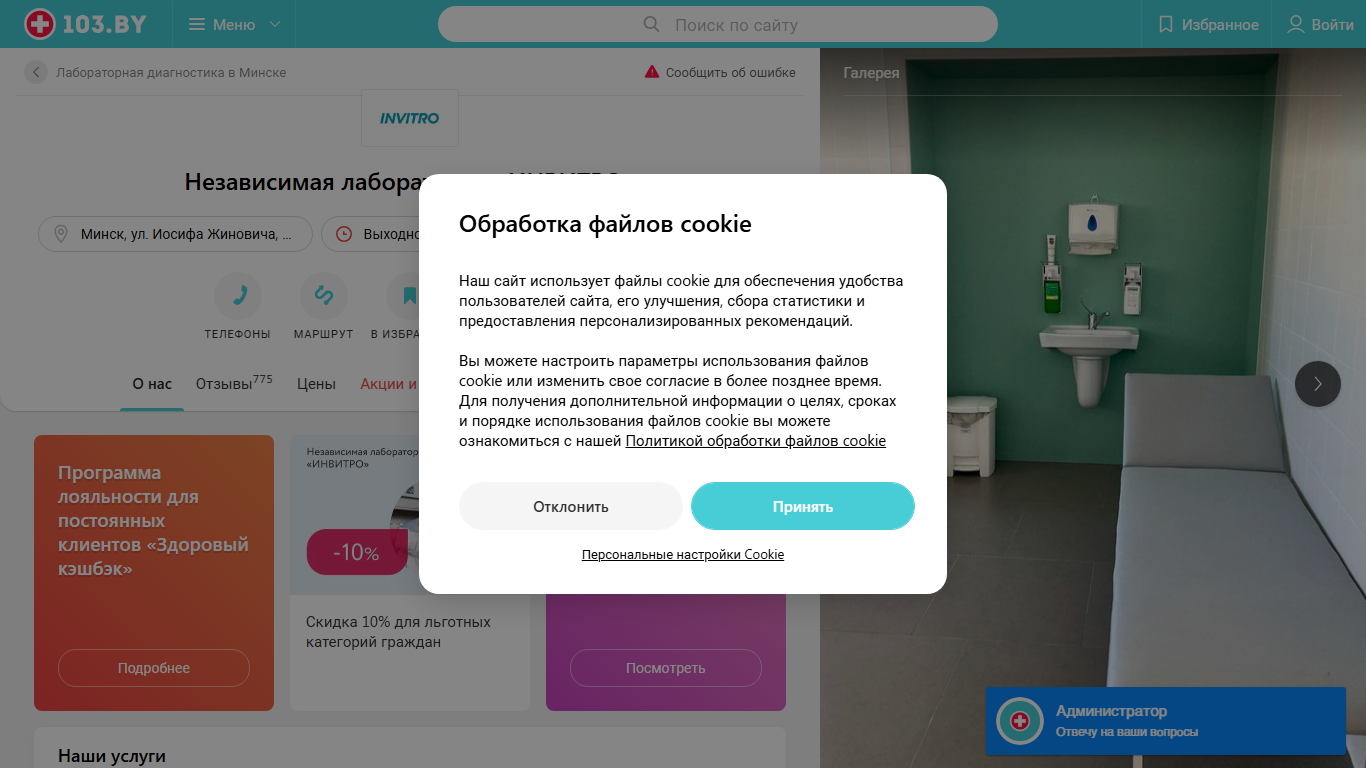1366x768 pixels.
Task: Open the Администратор chat widget
Action: tap(1165, 721)
